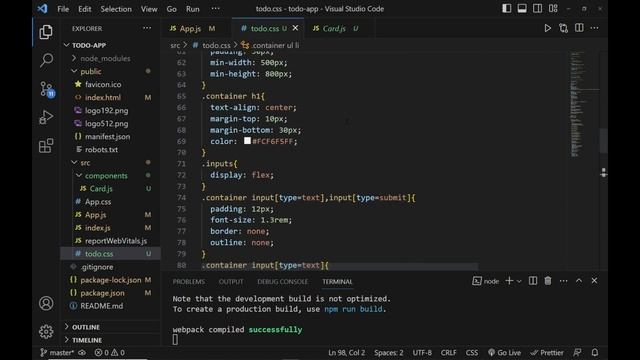This screenshot has height=360, width=640.
Task: Click the CRLF end-of-line indicator
Action: [449, 353]
